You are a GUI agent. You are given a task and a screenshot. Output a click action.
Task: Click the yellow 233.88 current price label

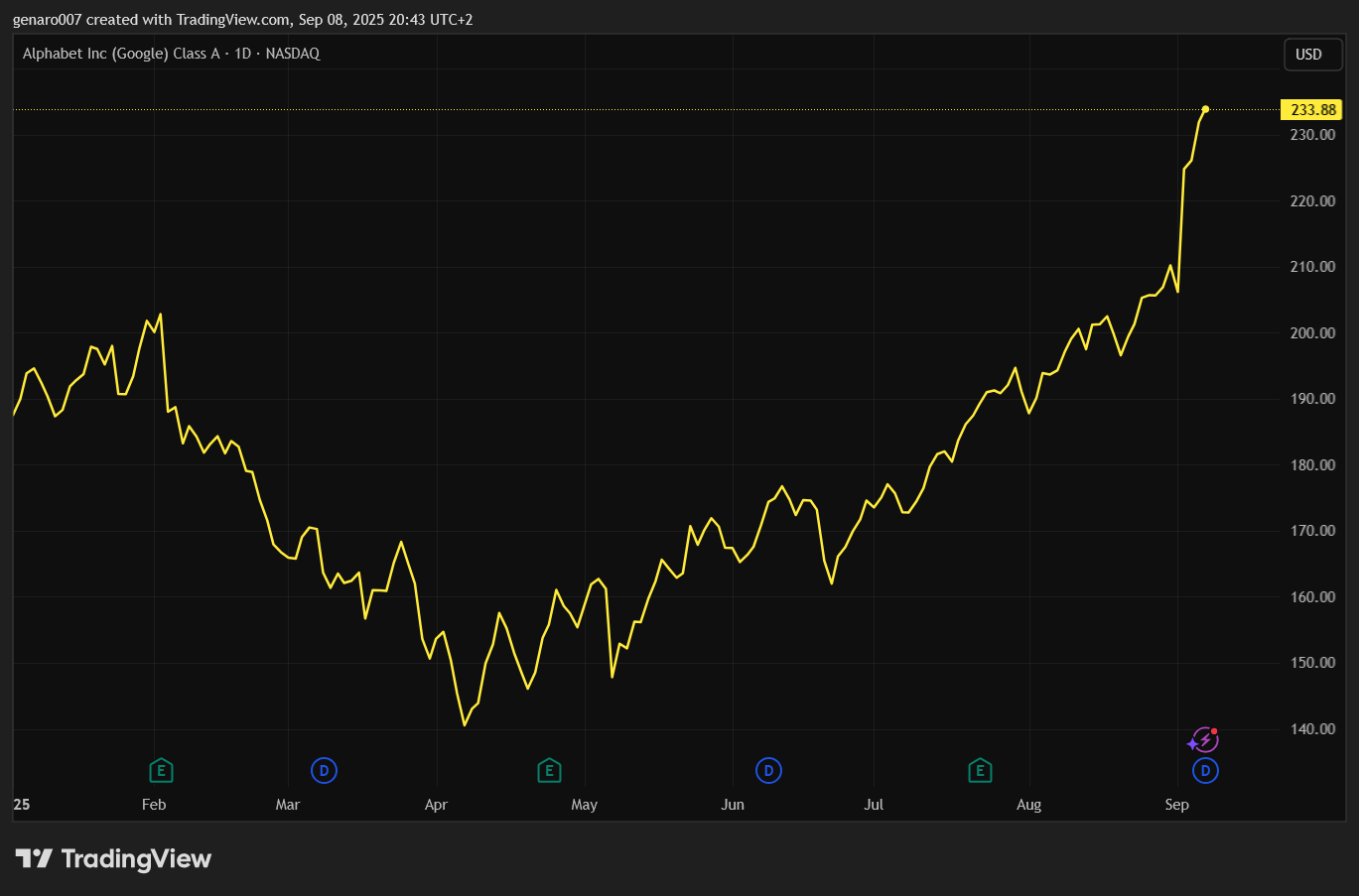click(x=1312, y=110)
